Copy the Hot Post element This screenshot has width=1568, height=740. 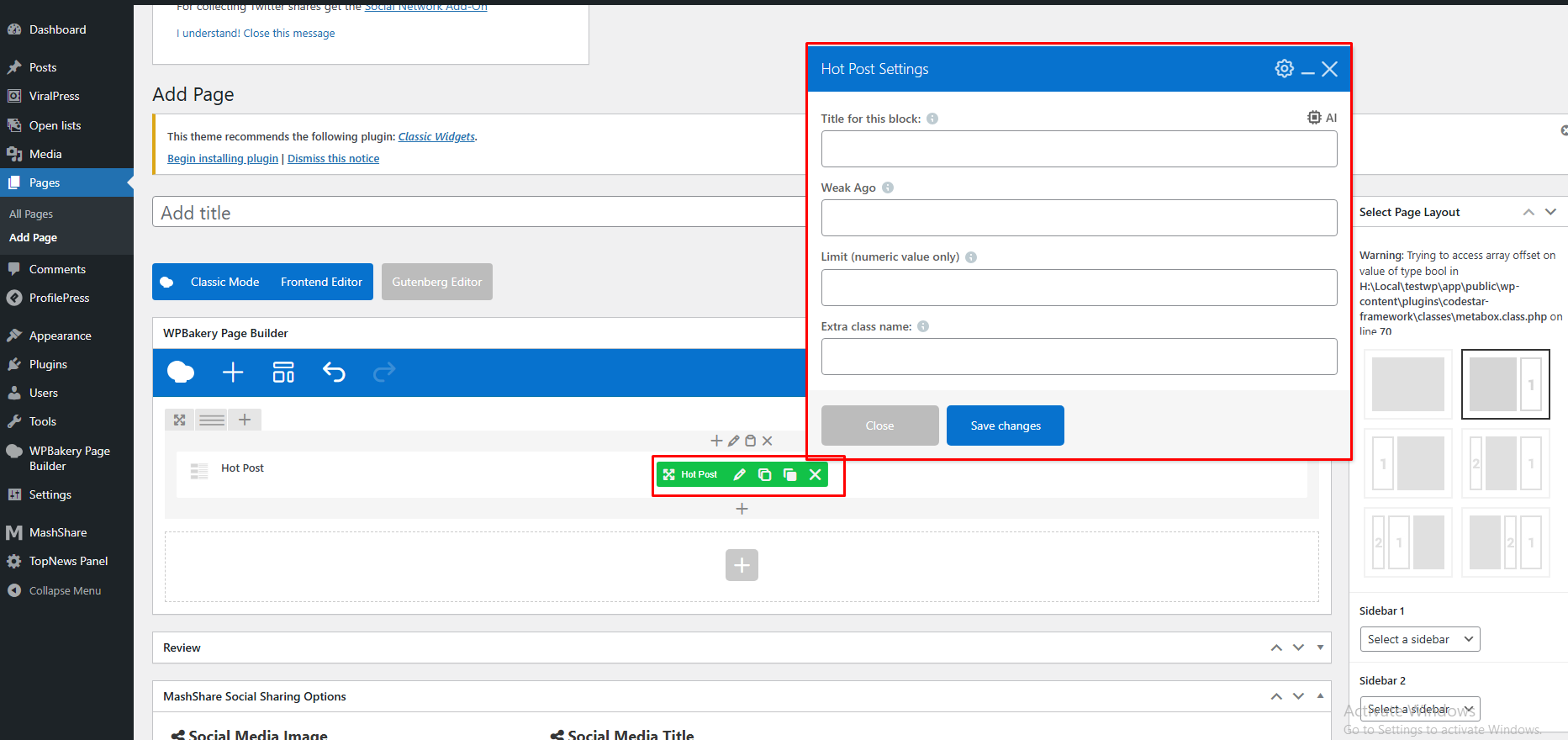(764, 474)
